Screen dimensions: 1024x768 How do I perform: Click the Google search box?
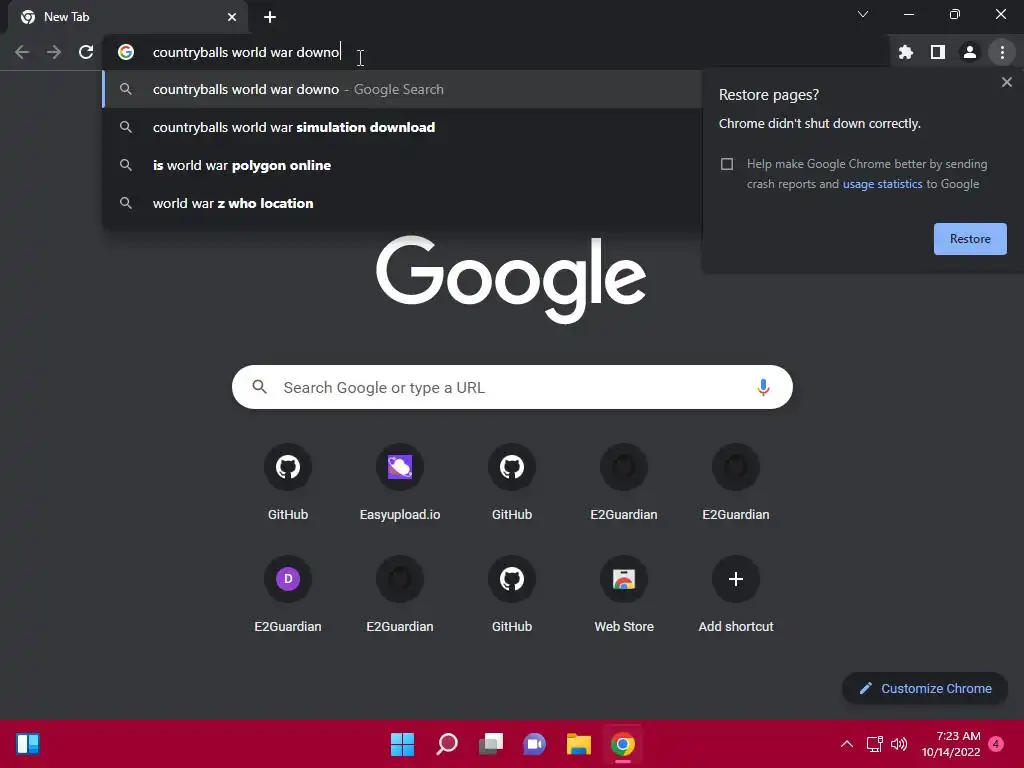tap(512, 387)
